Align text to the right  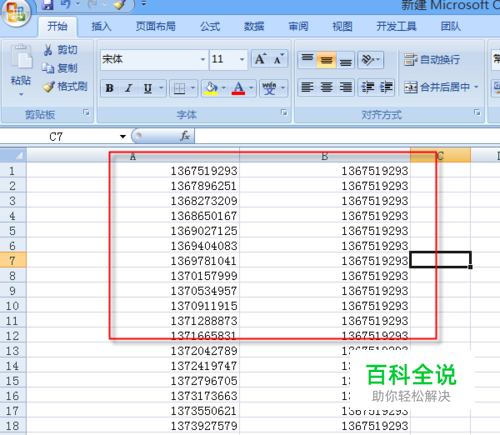pyautogui.click(x=345, y=87)
